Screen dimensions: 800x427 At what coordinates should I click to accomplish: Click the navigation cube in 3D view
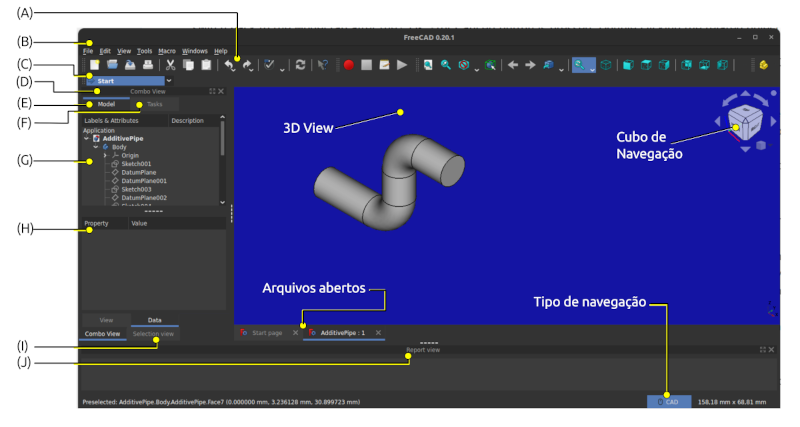point(745,122)
